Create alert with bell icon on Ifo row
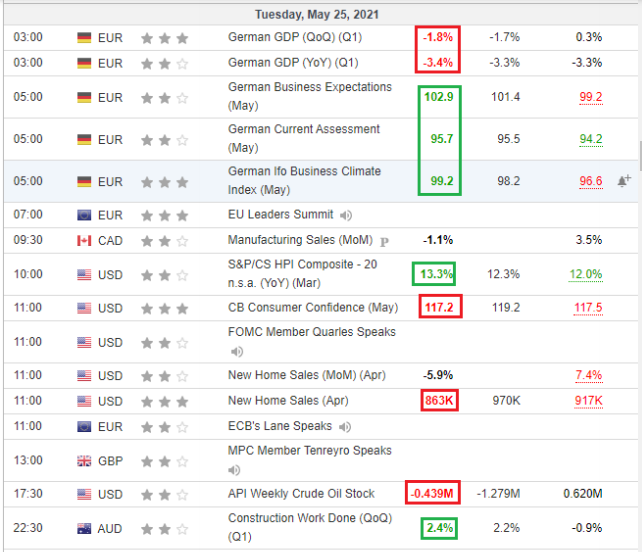This screenshot has height=552, width=642. click(x=625, y=181)
